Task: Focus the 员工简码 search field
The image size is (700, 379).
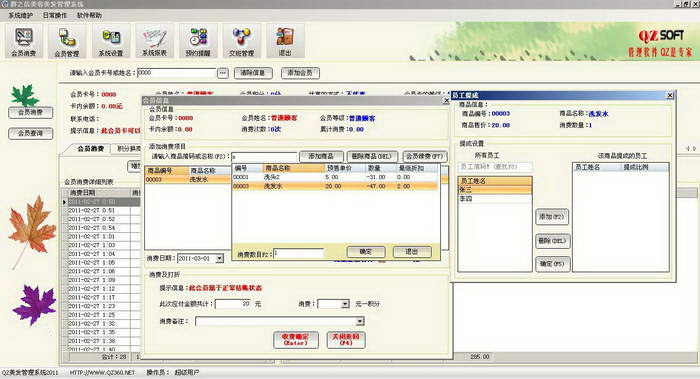Action: [495, 167]
